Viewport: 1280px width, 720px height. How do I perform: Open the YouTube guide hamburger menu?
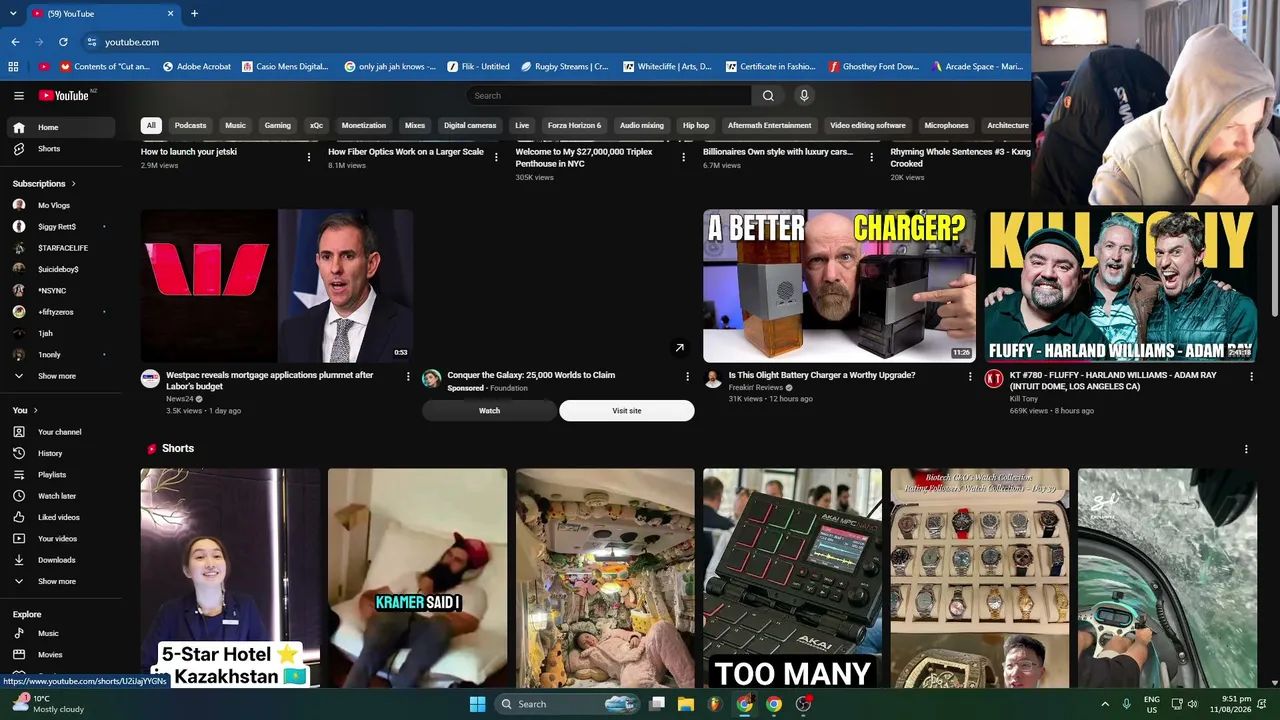19,95
